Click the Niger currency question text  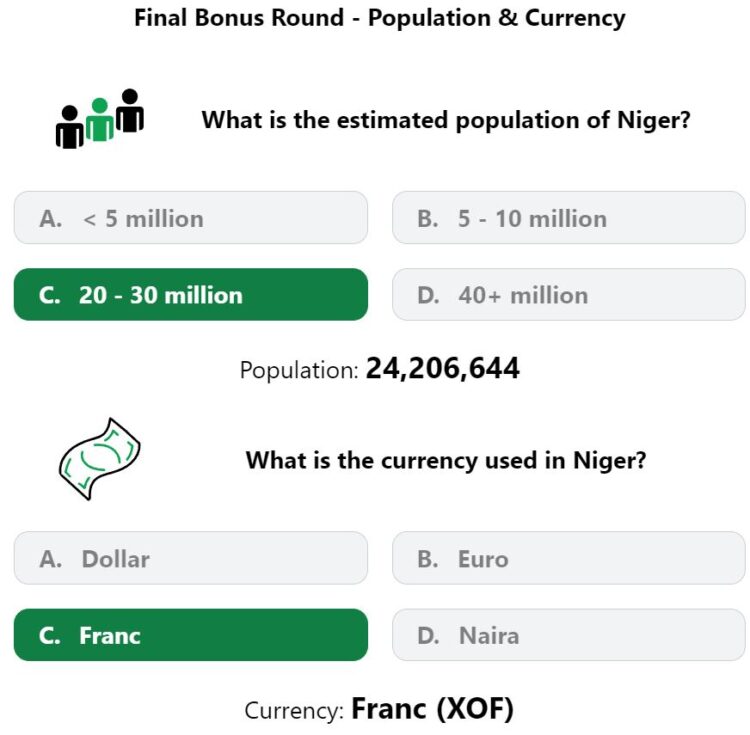[446, 461]
